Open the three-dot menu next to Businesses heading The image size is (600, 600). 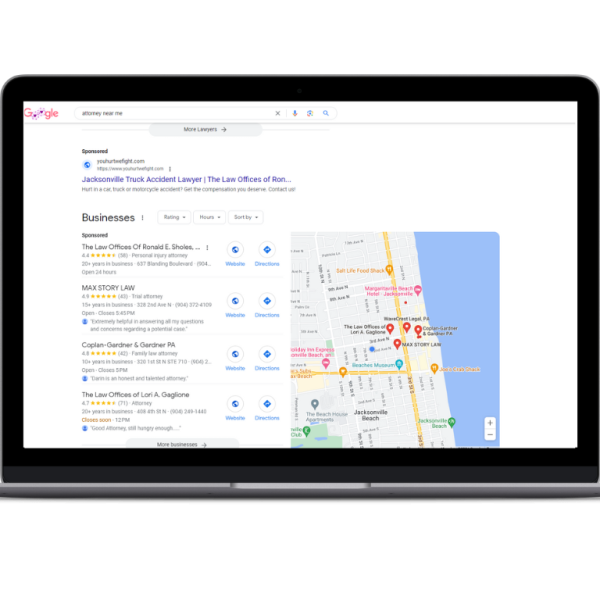click(142, 218)
